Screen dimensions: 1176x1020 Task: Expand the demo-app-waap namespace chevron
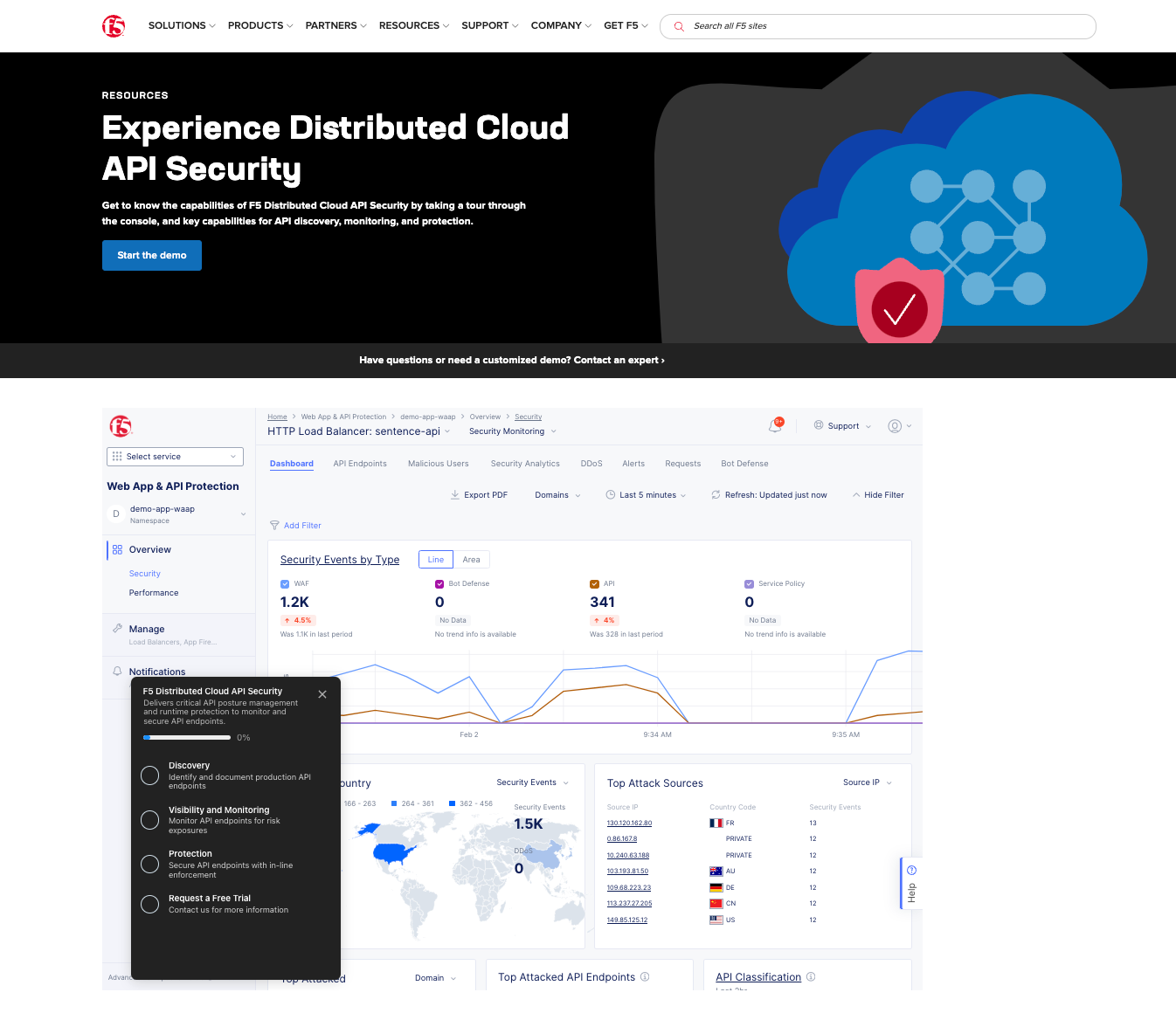pos(243,514)
